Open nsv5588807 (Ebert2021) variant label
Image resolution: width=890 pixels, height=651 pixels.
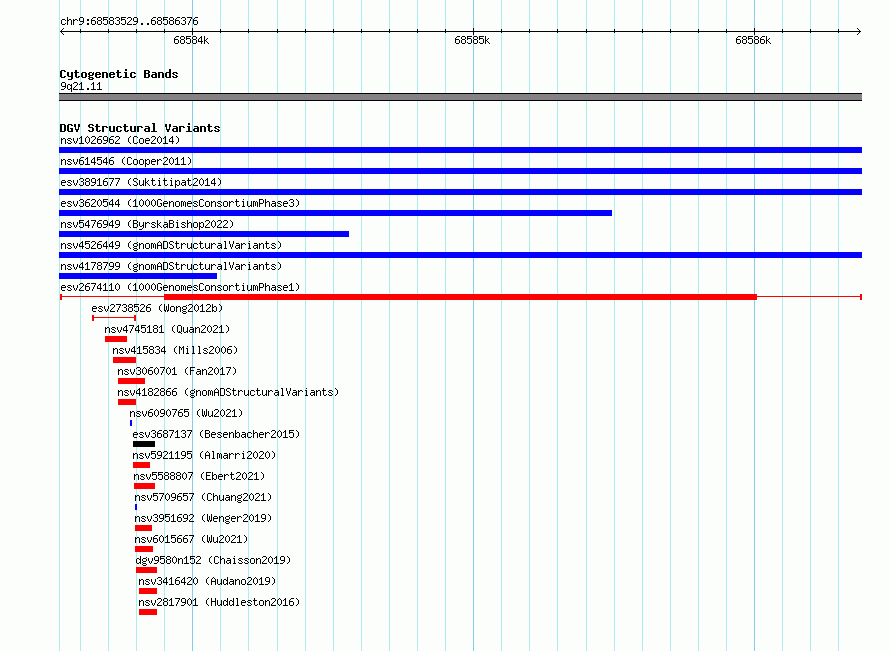pos(199,476)
